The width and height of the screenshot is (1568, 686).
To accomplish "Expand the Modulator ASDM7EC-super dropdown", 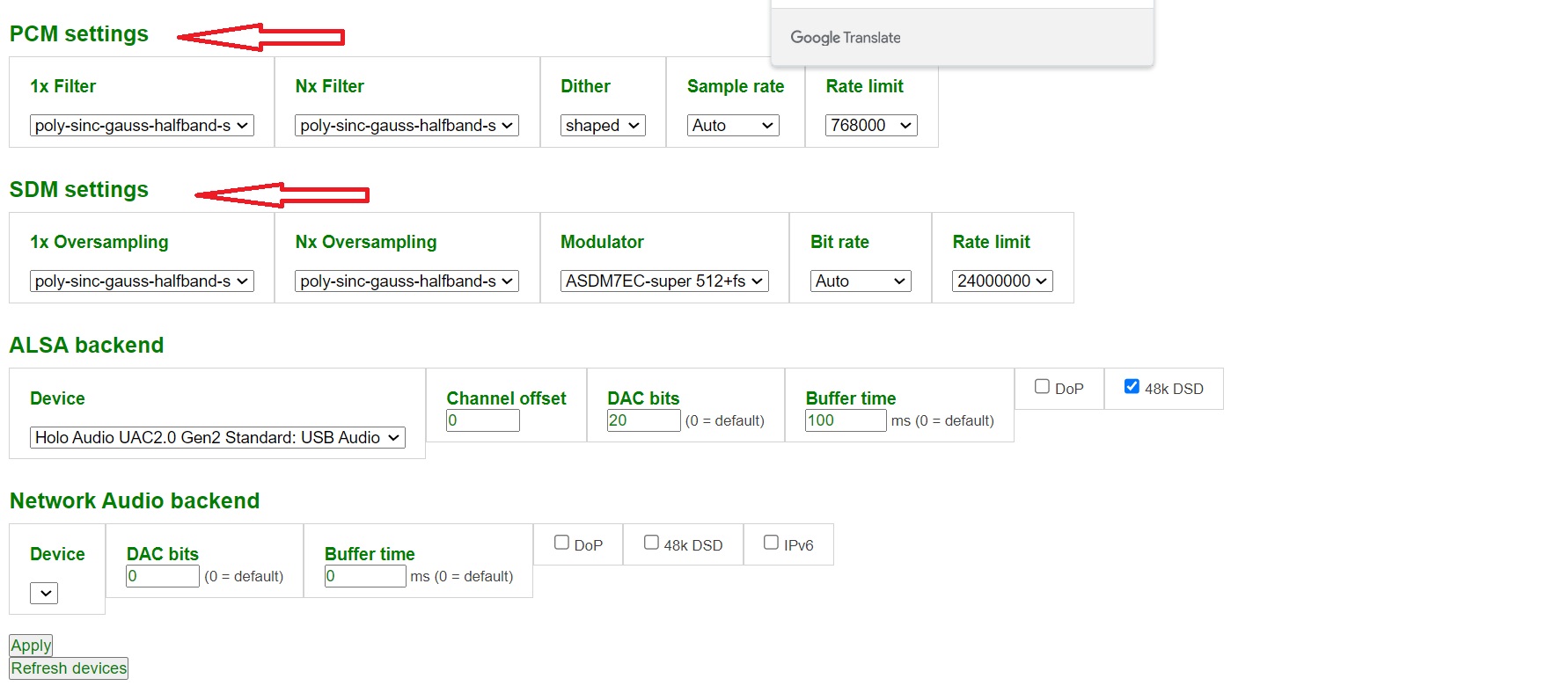I will coord(664,281).
